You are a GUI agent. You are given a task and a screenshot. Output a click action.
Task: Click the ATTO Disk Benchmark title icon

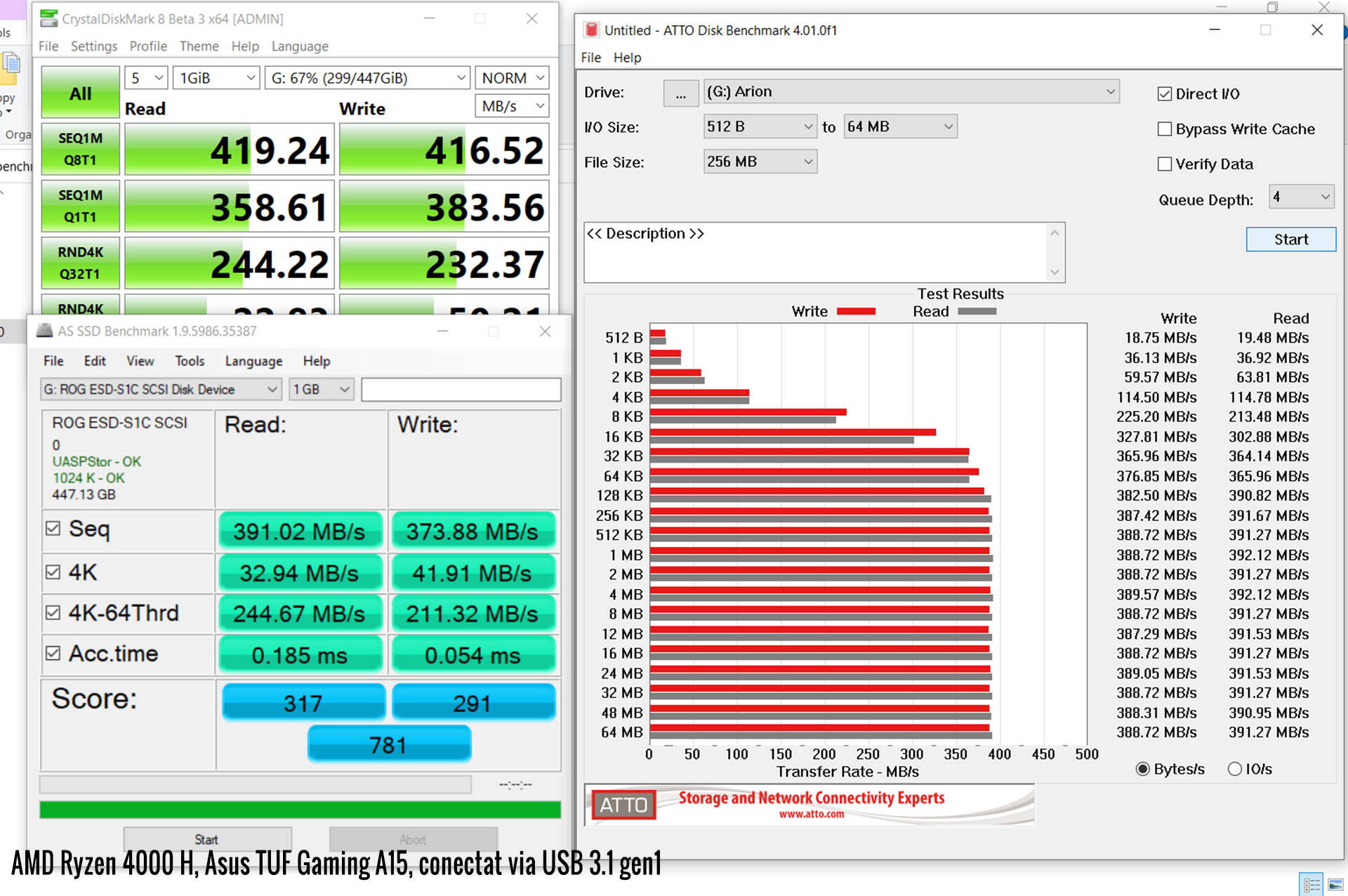tap(592, 30)
